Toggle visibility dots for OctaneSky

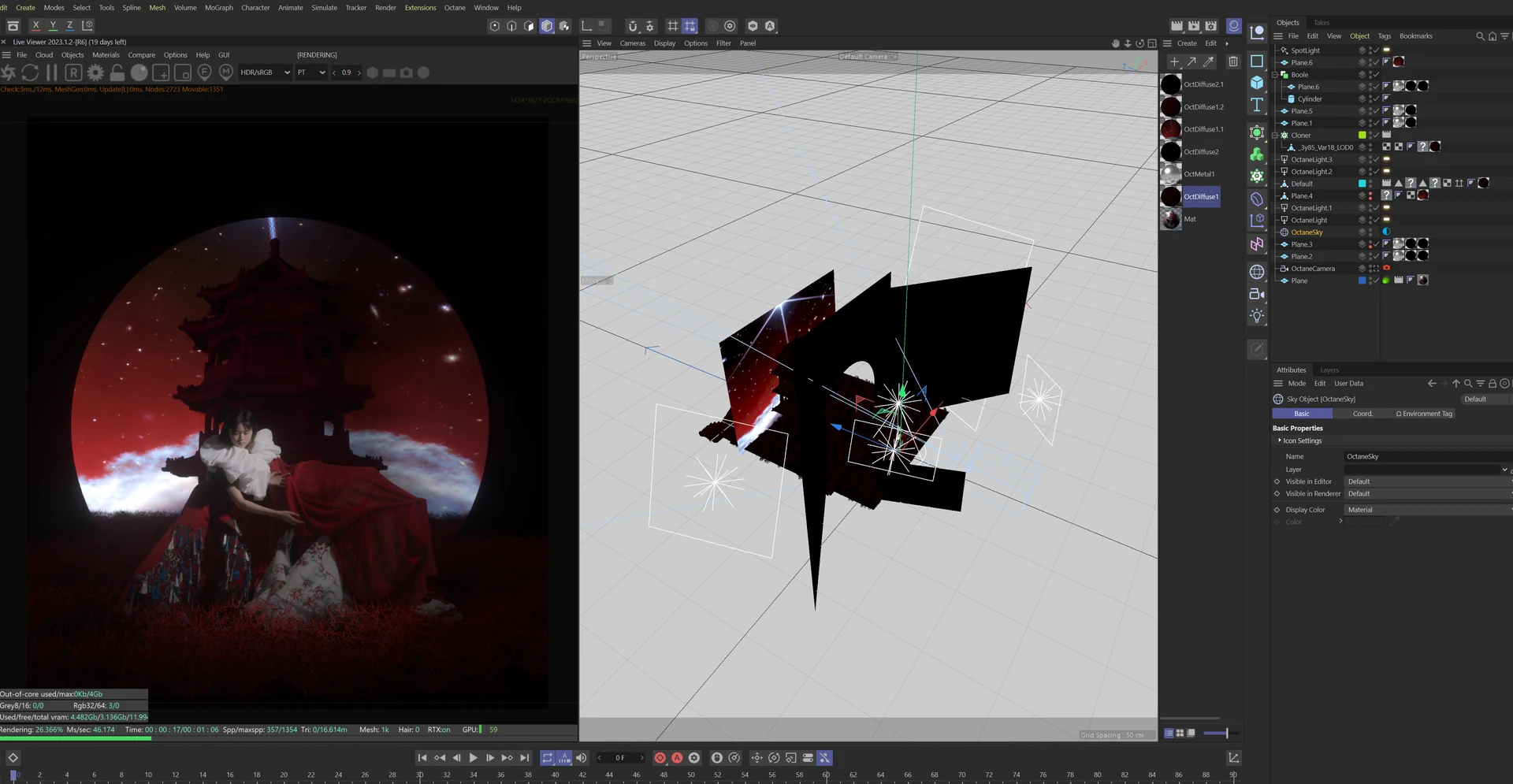pos(1370,232)
